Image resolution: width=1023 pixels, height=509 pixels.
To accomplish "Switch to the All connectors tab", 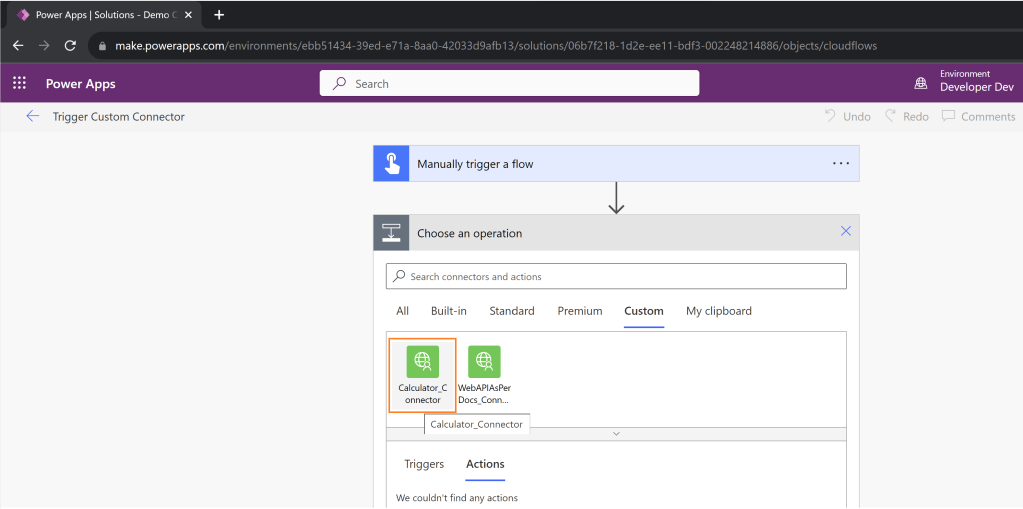I will click(402, 311).
